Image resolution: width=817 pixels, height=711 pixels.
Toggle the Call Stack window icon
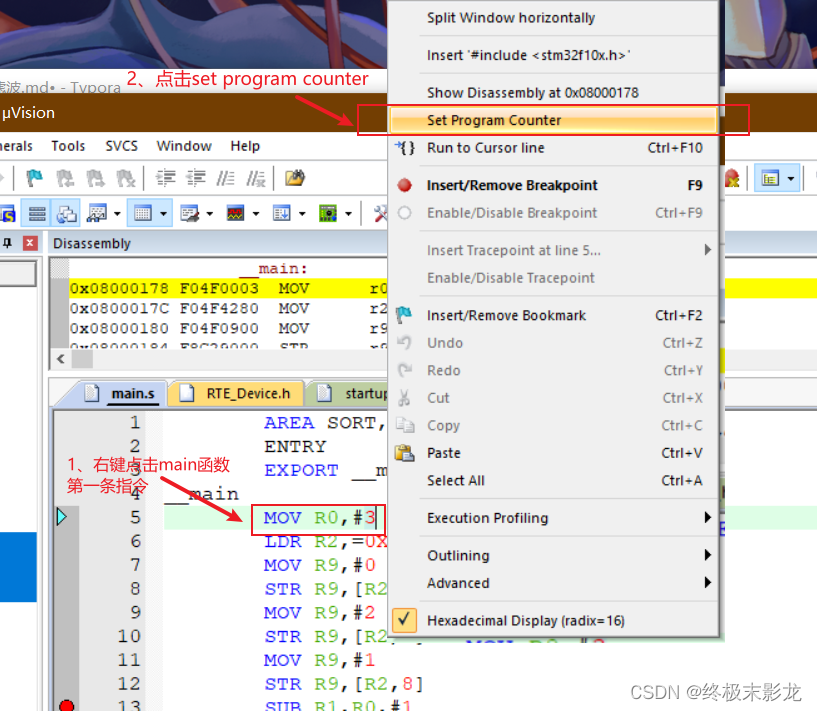67,214
